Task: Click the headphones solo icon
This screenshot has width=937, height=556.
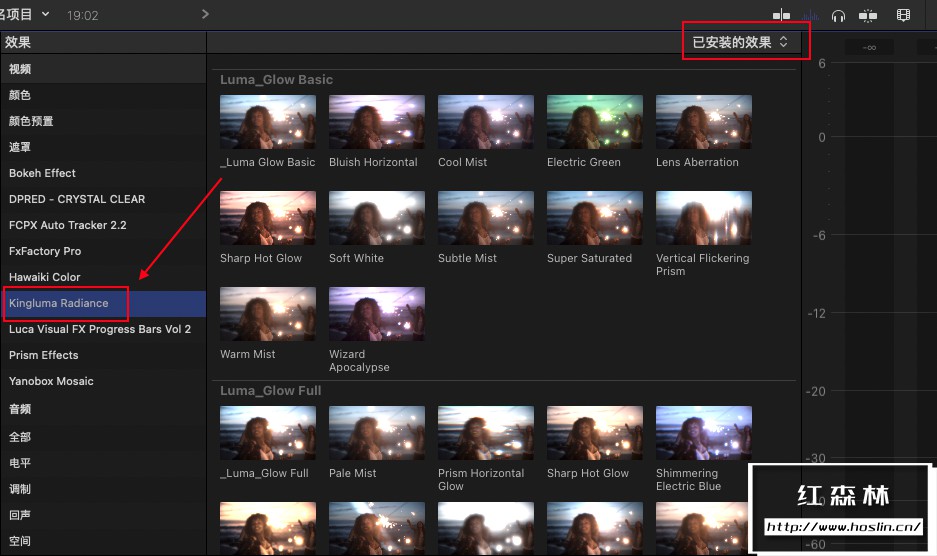Action: [x=838, y=16]
